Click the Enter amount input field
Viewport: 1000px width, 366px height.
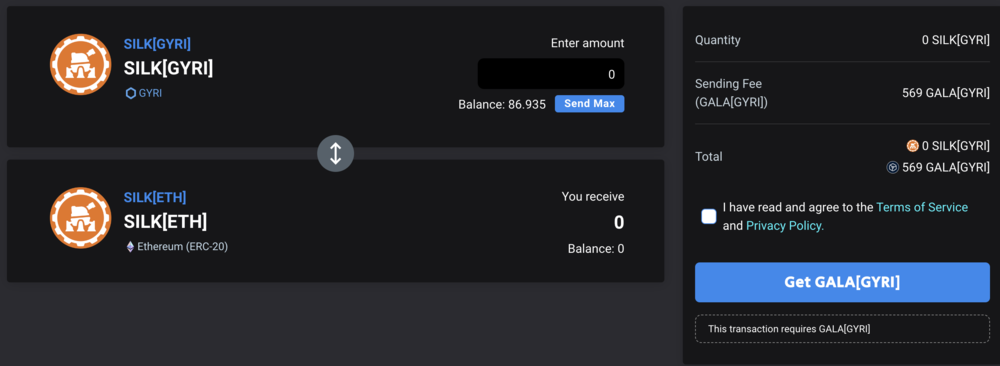[551, 74]
